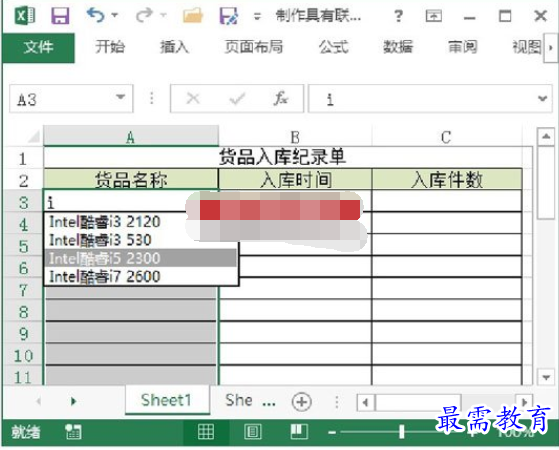This screenshot has height=450, width=559.
Task: Click the zoom slider handle
Action: [x=401, y=431]
